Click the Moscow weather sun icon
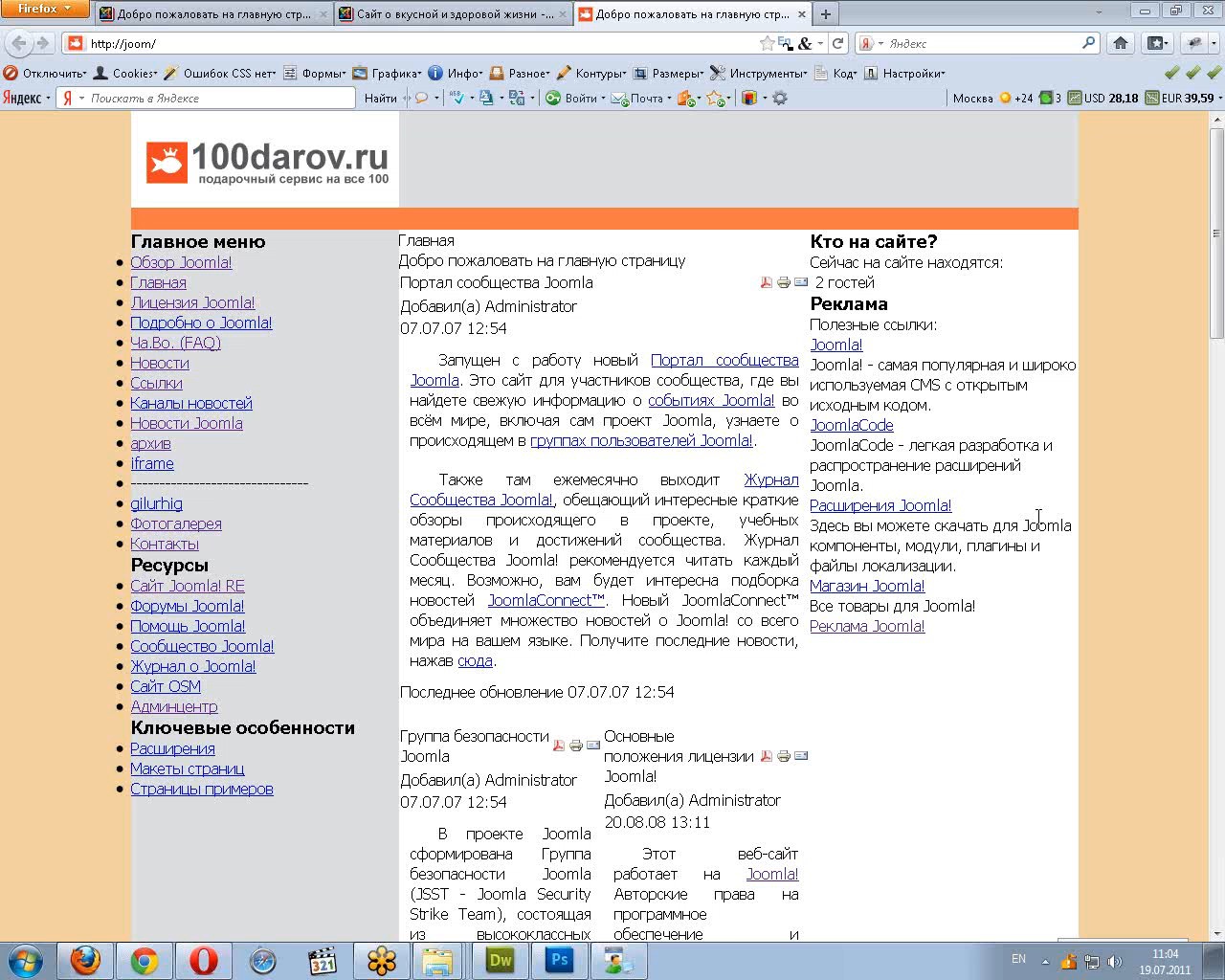 (1005, 98)
